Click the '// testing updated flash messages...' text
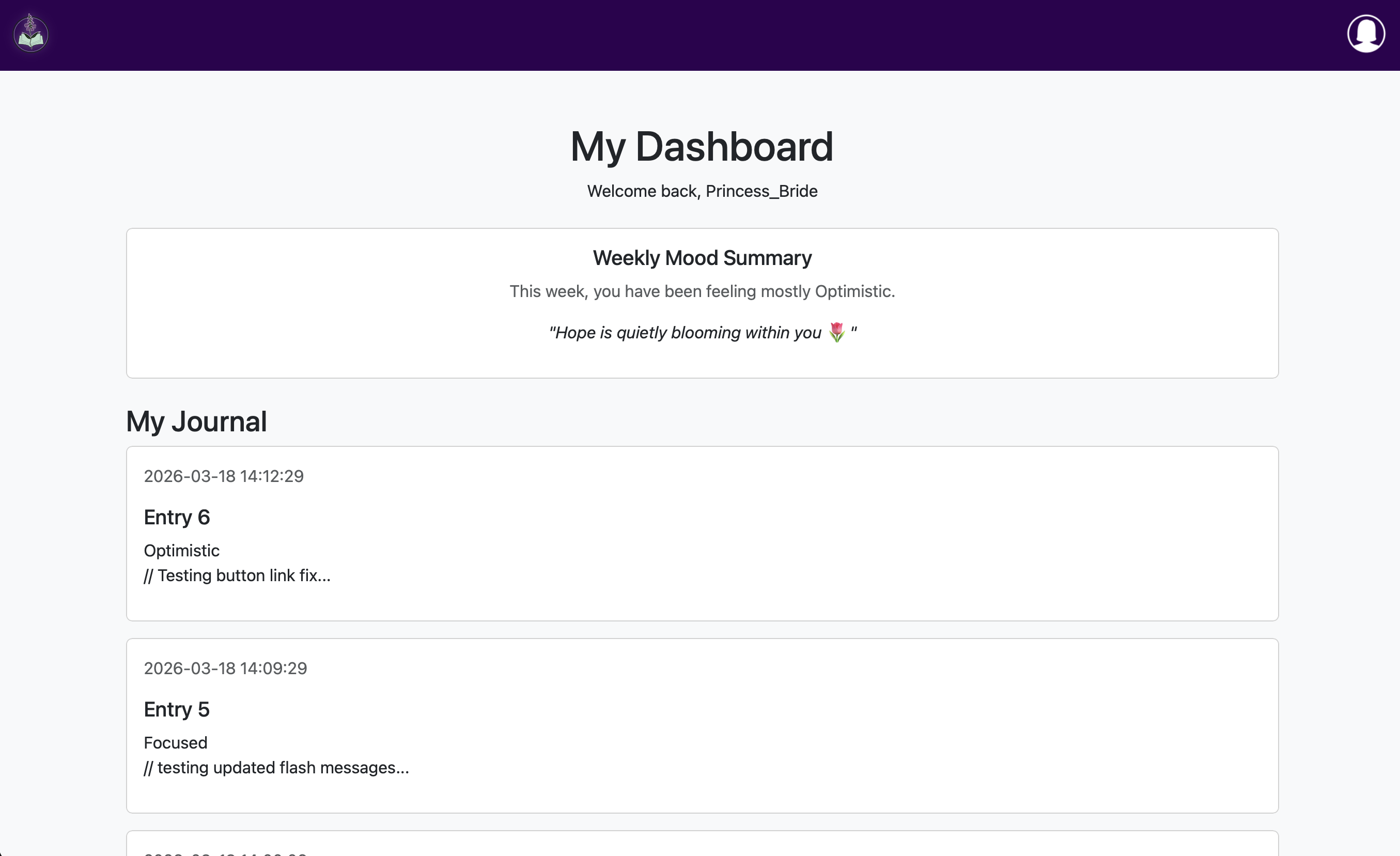 click(x=276, y=767)
